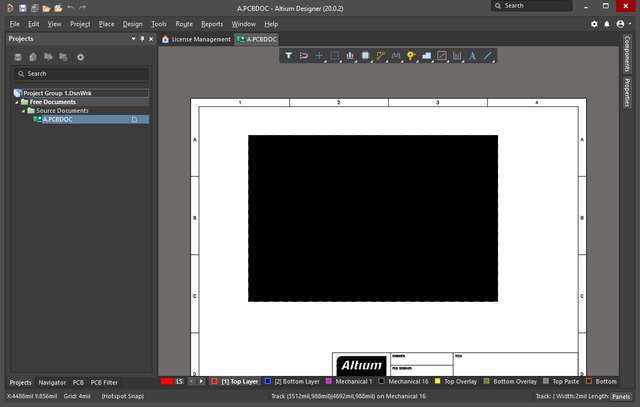
Task: Choose the Interactive Routing tool
Action: tap(381, 56)
